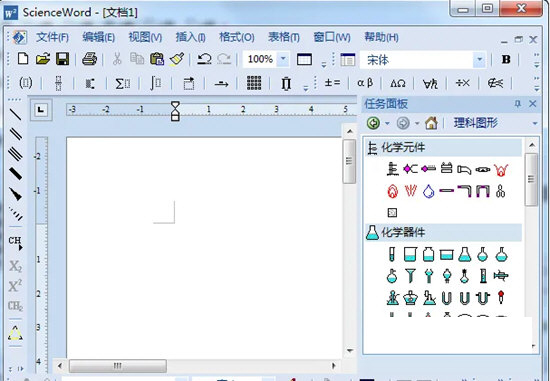This screenshot has height=381, width=550.
Task: Select the triple line bond tool
Action: [x=15, y=154]
